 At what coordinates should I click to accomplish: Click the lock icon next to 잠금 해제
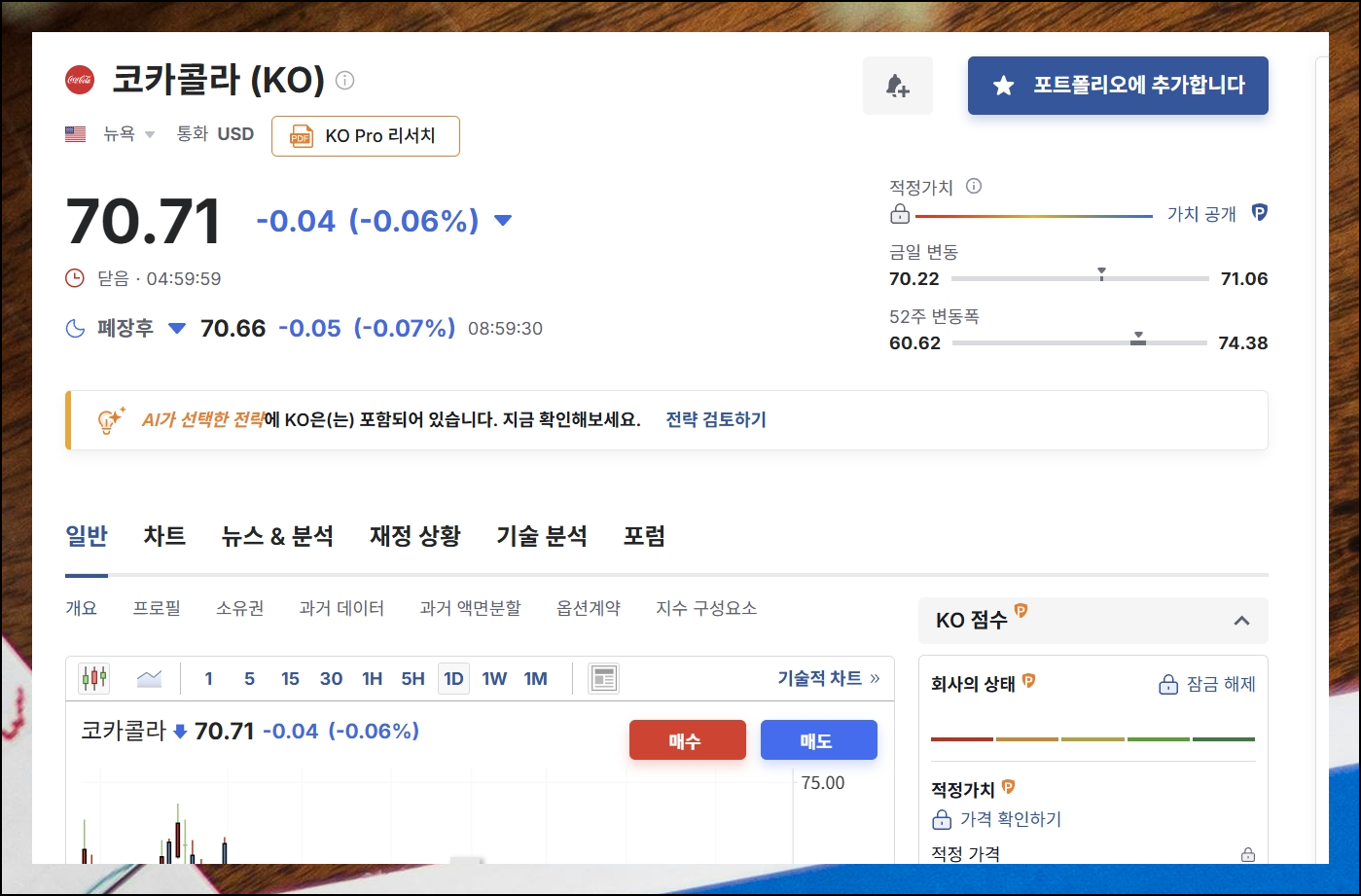[1168, 685]
